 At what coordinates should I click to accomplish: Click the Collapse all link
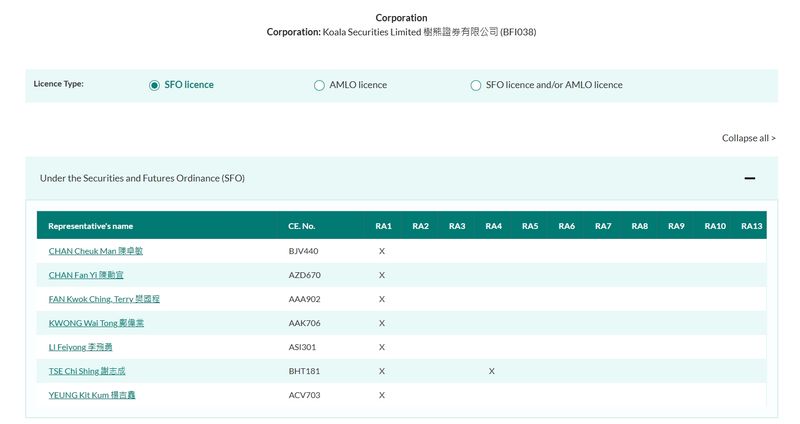pos(748,138)
